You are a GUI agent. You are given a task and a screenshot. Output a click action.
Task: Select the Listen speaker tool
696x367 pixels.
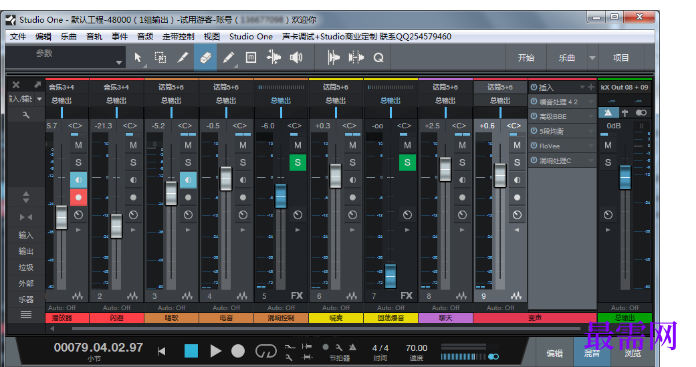click(296, 58)
